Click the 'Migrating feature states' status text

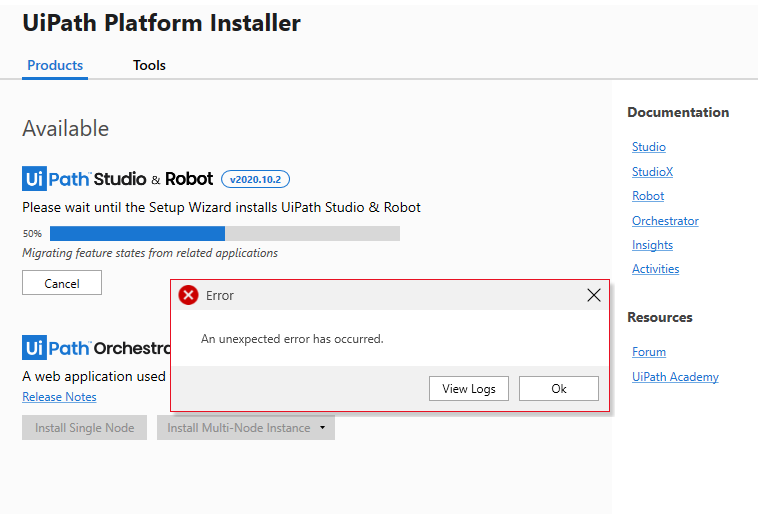coord(150,253)
